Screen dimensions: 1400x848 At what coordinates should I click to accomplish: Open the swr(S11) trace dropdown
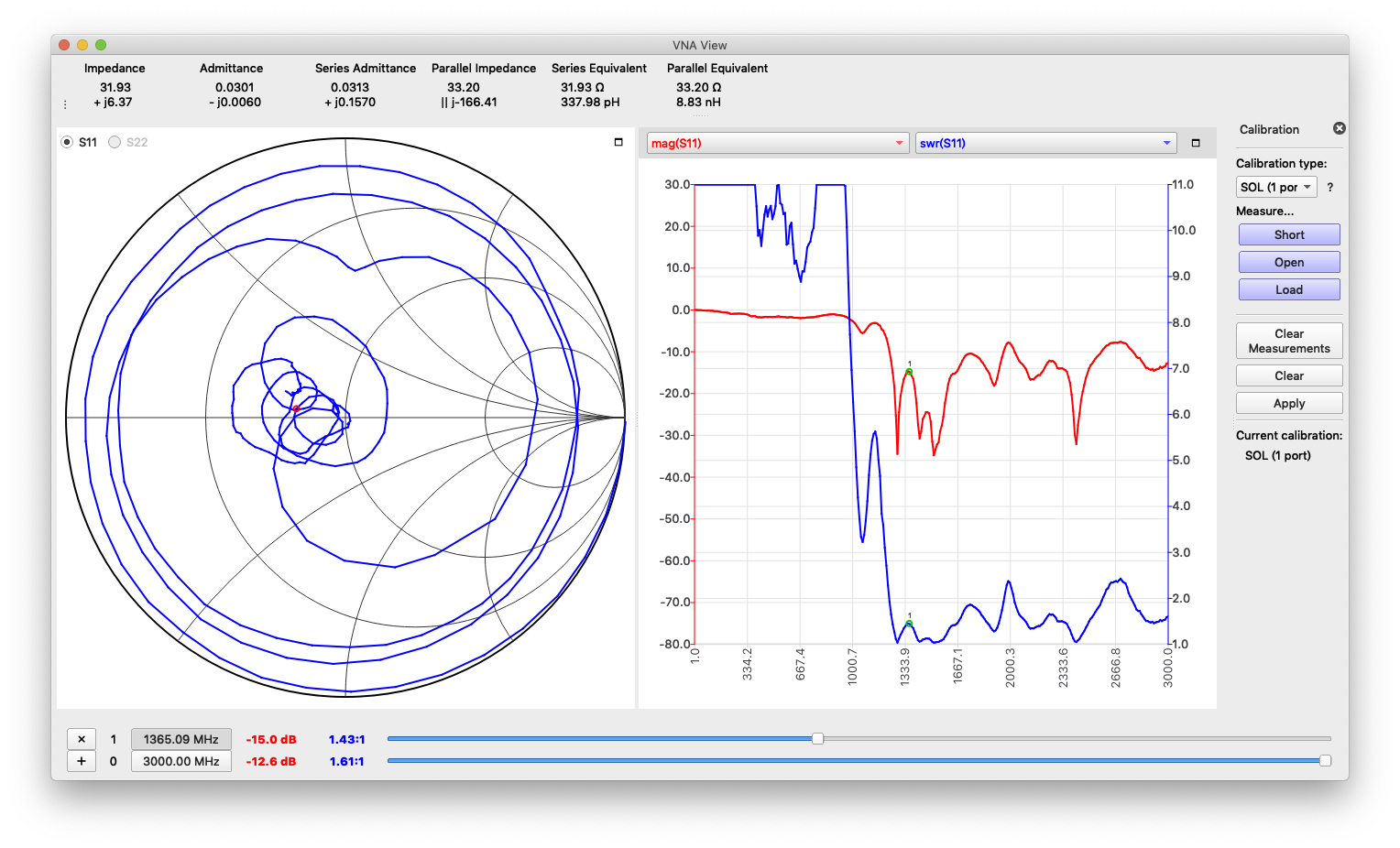pos(1045,143)
